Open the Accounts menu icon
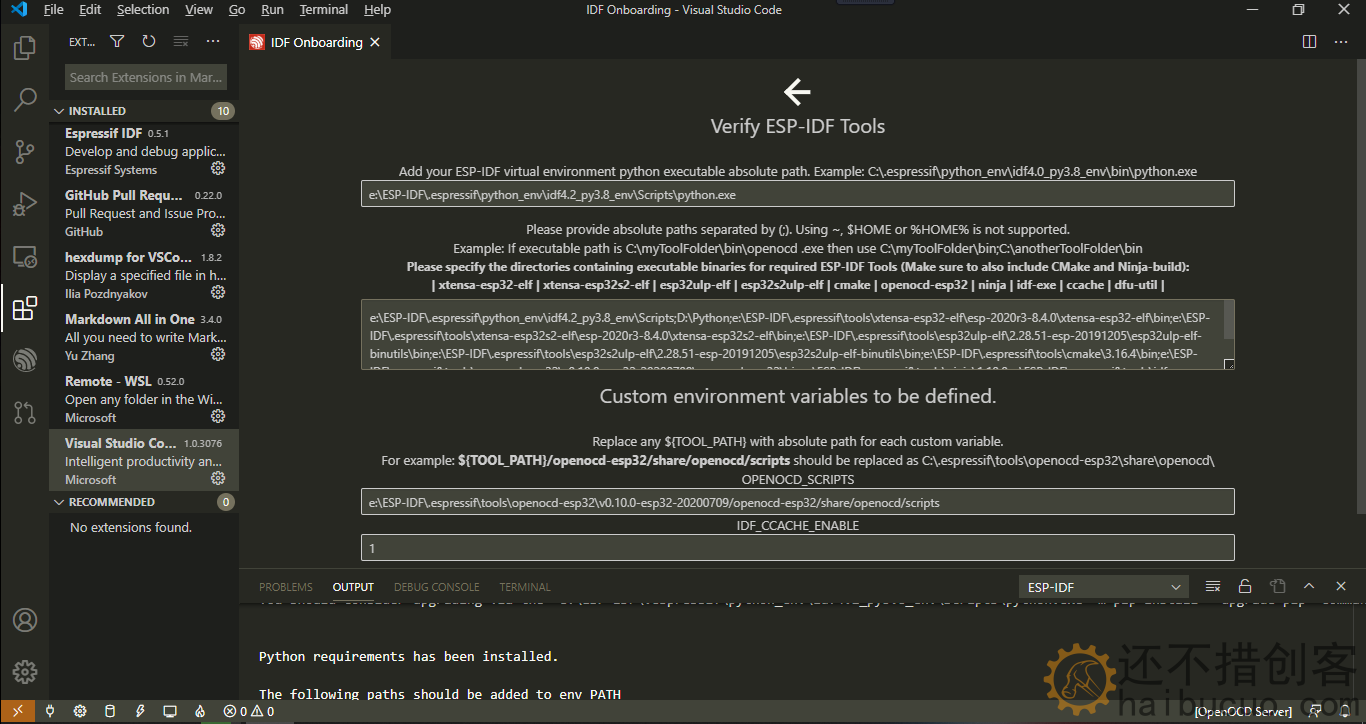 [x=25, y=620]
